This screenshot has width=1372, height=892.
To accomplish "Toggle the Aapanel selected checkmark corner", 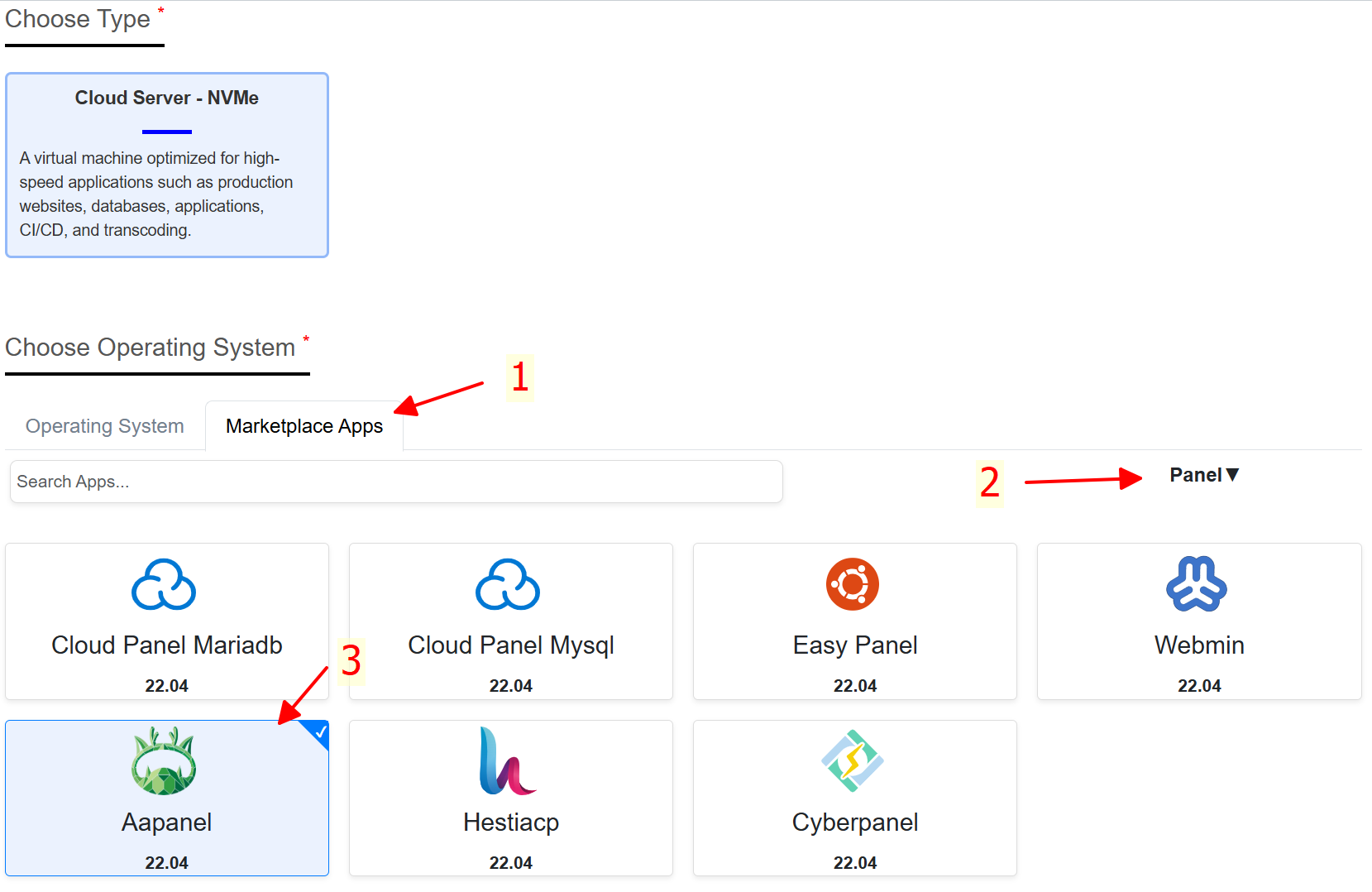I will (318, 731).
